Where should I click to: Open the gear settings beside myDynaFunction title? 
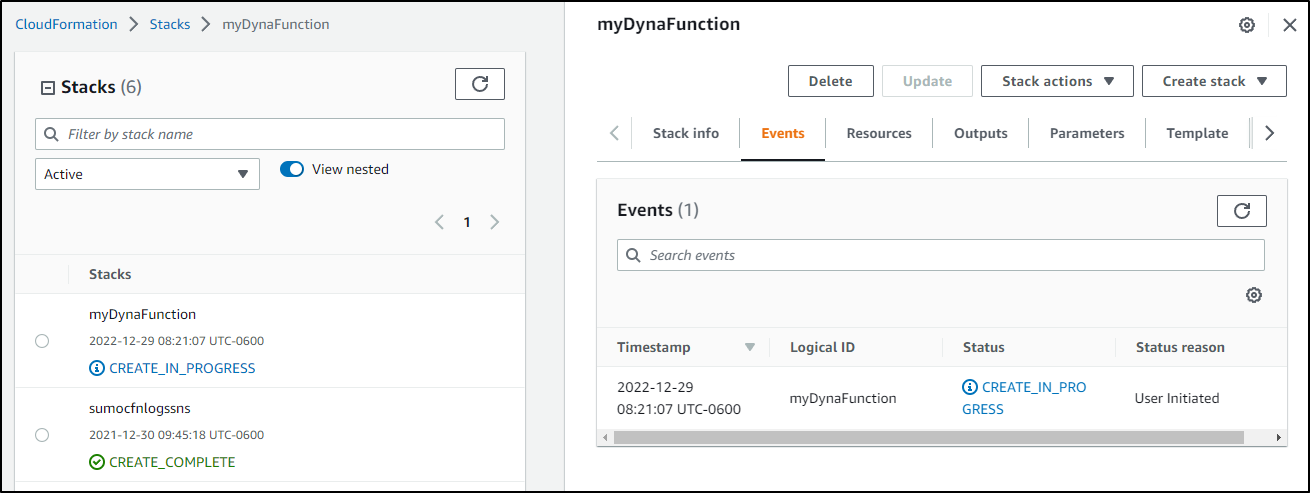pyautogui.click(x=1247, y=25)
